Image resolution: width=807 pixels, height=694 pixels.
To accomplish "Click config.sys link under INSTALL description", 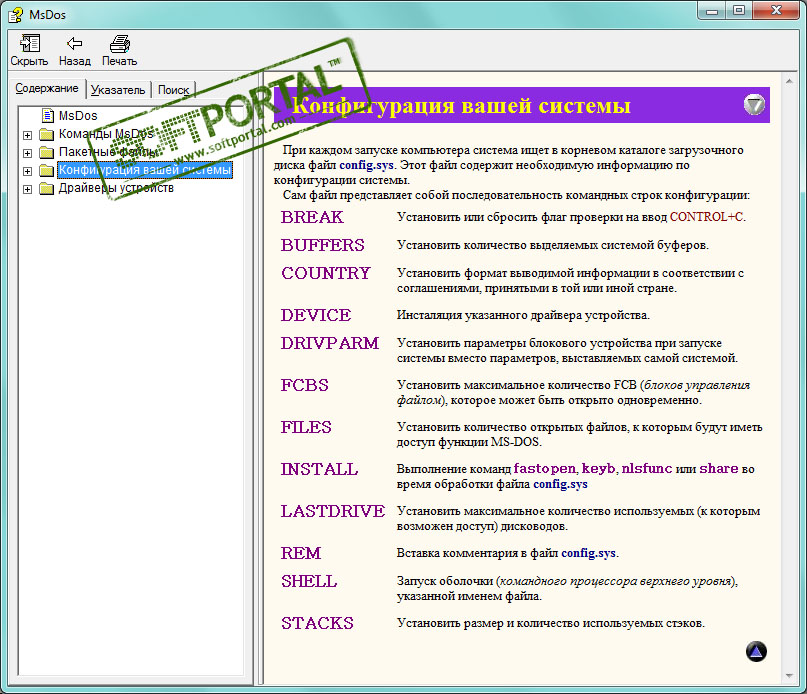I will (x=560, y=484).
